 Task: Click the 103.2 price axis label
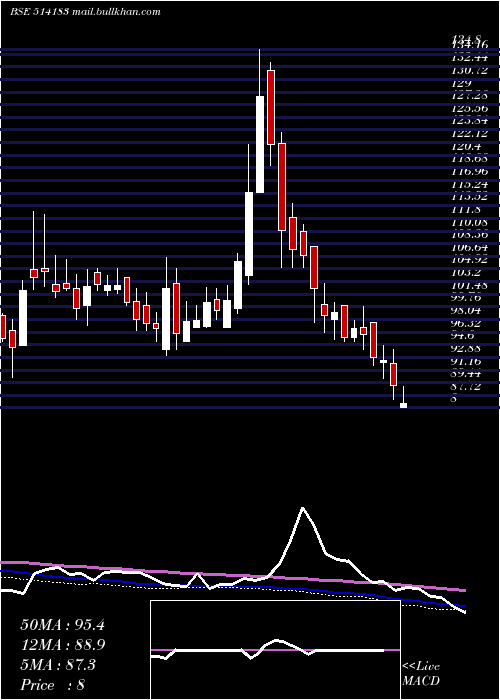pyautogui.click(x=466, y=273)
